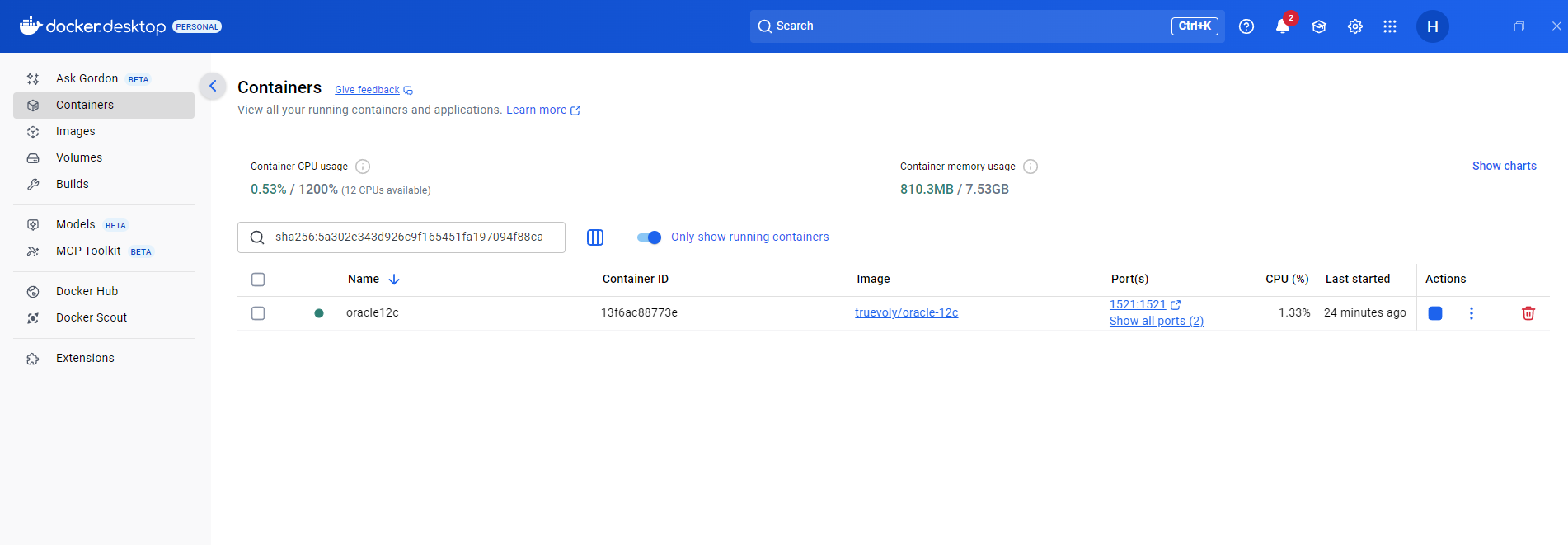Open Builds in sidebar
The image size is (1568, 545).
tap(104, 184)
